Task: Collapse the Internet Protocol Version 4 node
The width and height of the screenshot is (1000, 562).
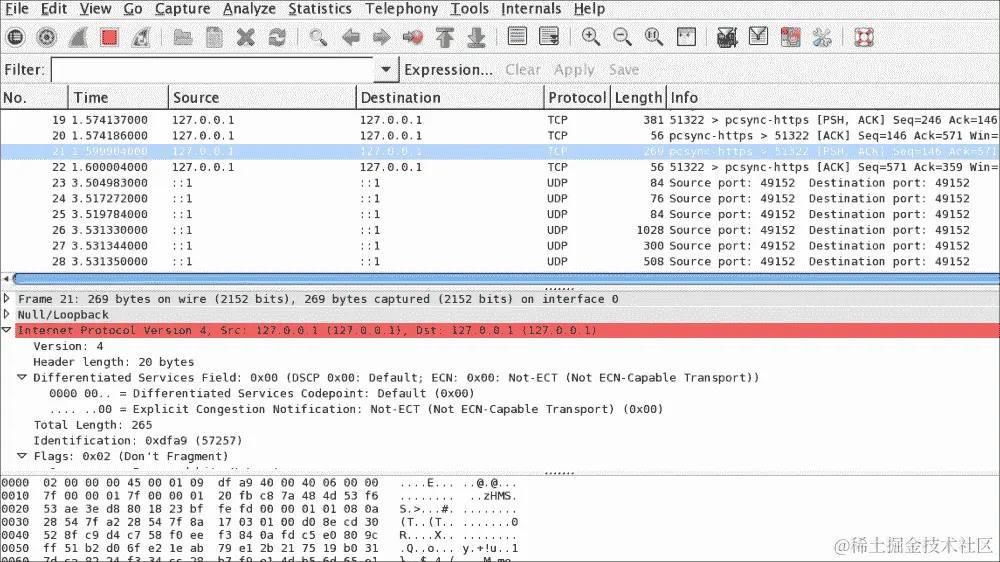Action: point(7,330)
